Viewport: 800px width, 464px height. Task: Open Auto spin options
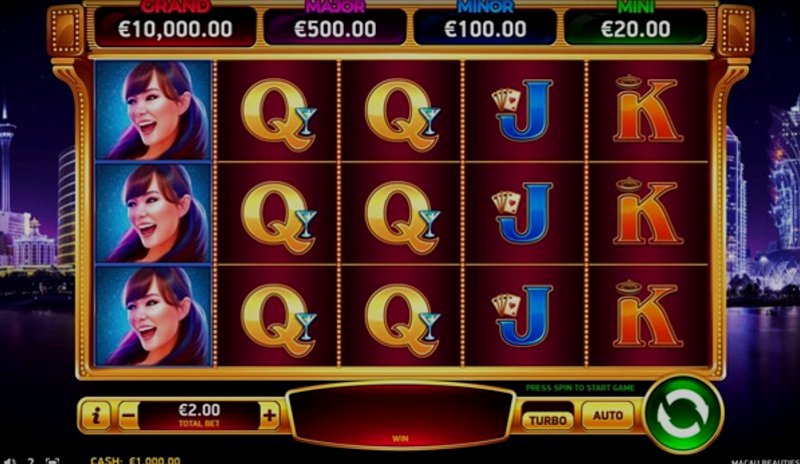(x=608, y=415)
